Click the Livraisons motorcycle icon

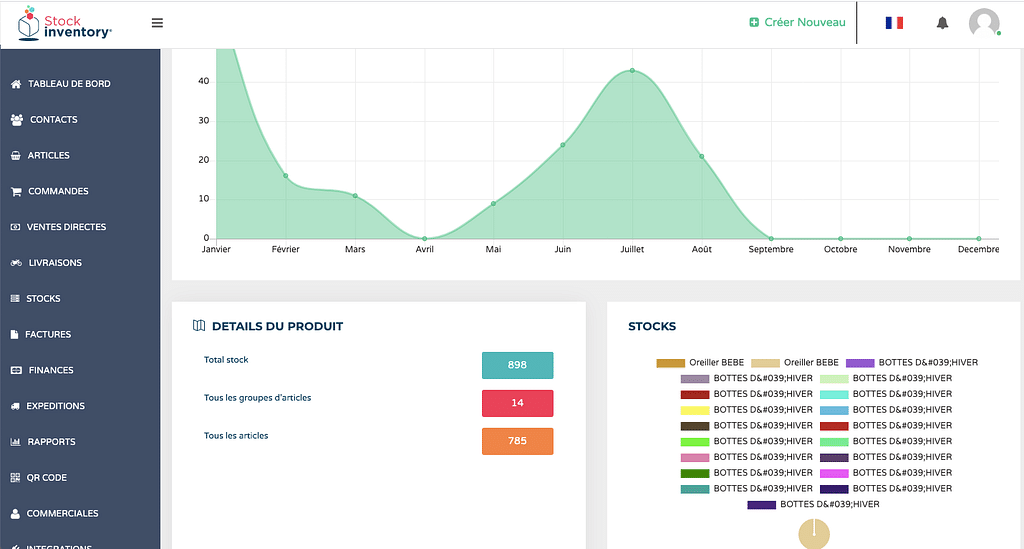point(16,263)
